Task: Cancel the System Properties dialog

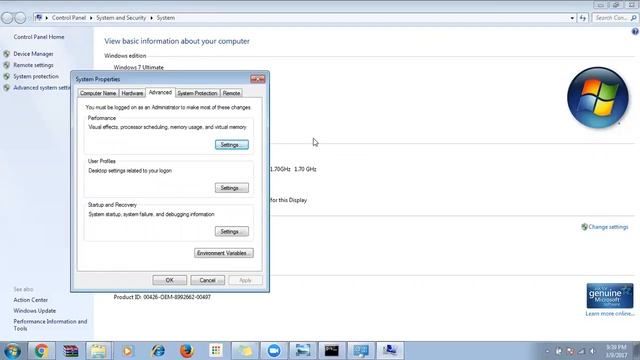Action: (x=207, y=280)
